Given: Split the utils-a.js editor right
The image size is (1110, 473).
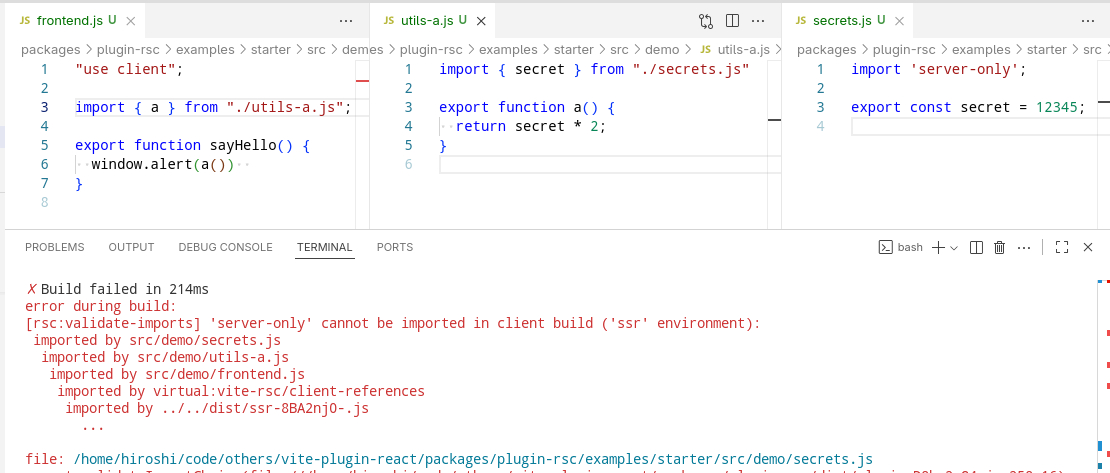Looking at the screenshot, I should click(x=732, y=20).
